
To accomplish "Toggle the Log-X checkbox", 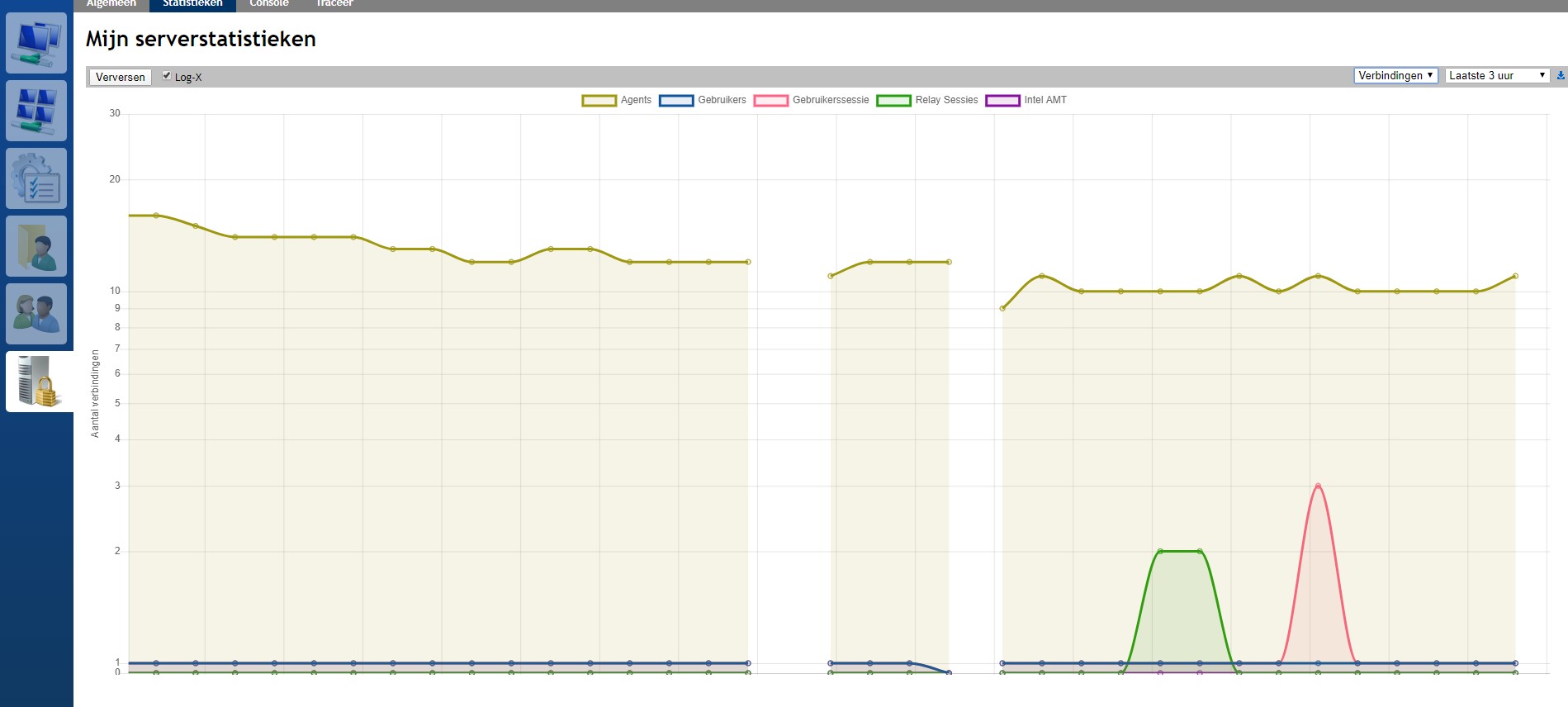I will click(167, 76).
